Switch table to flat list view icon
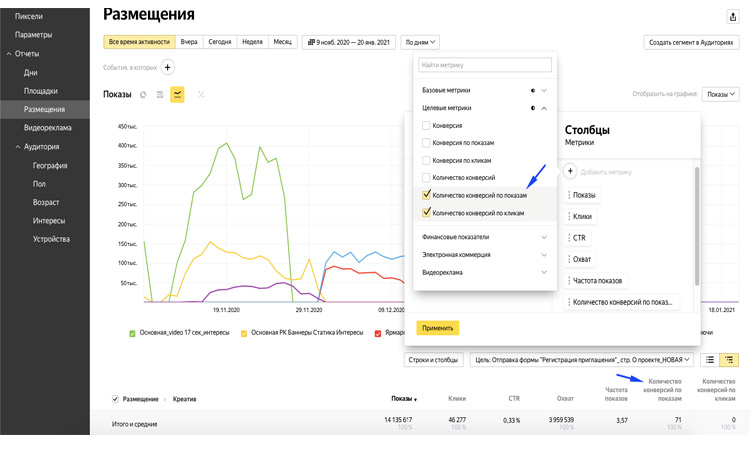This screenshot has height=450, width=750. [x=709, y=359]
